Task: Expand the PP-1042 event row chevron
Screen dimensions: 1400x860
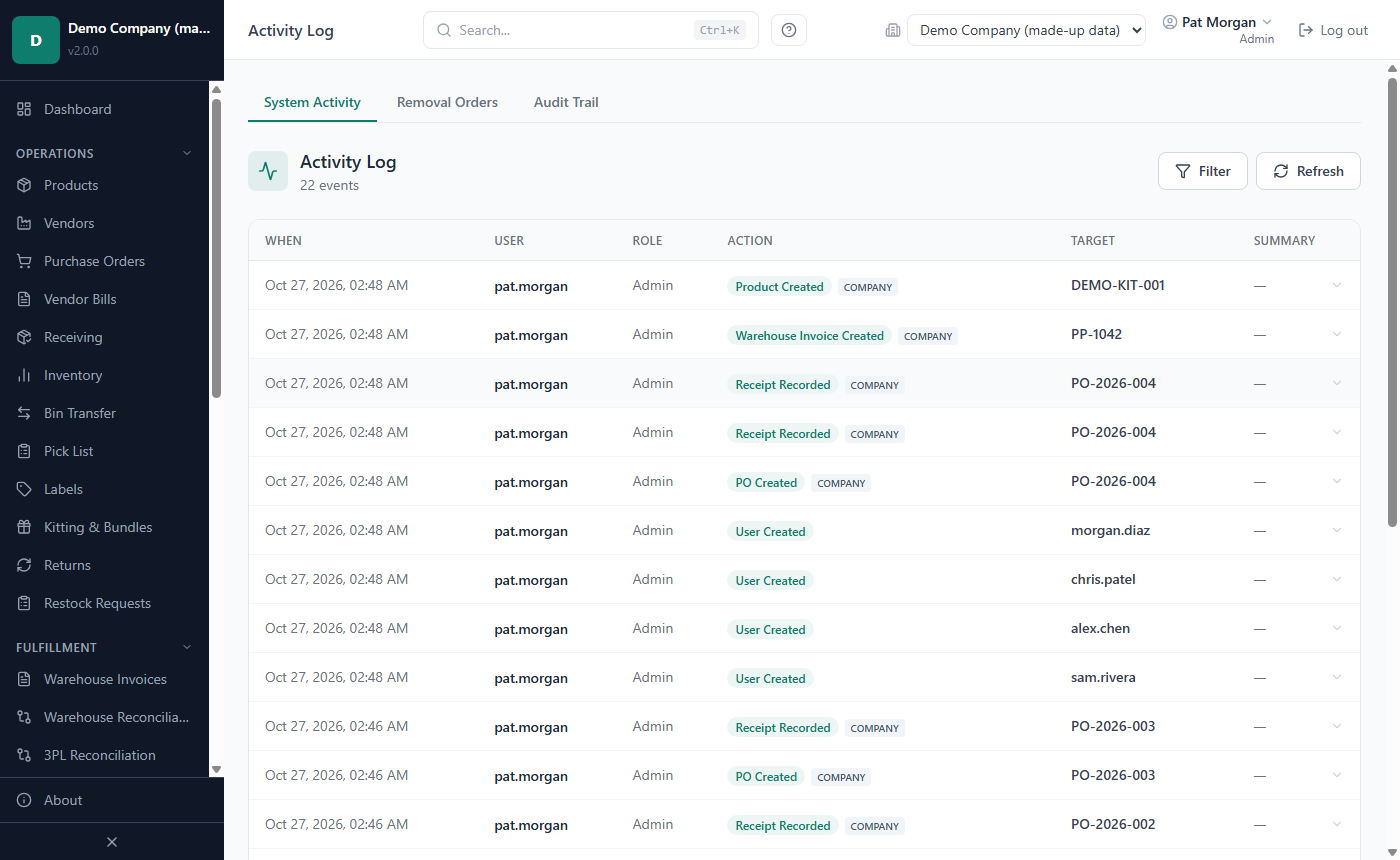Action: click(1337, 334)
